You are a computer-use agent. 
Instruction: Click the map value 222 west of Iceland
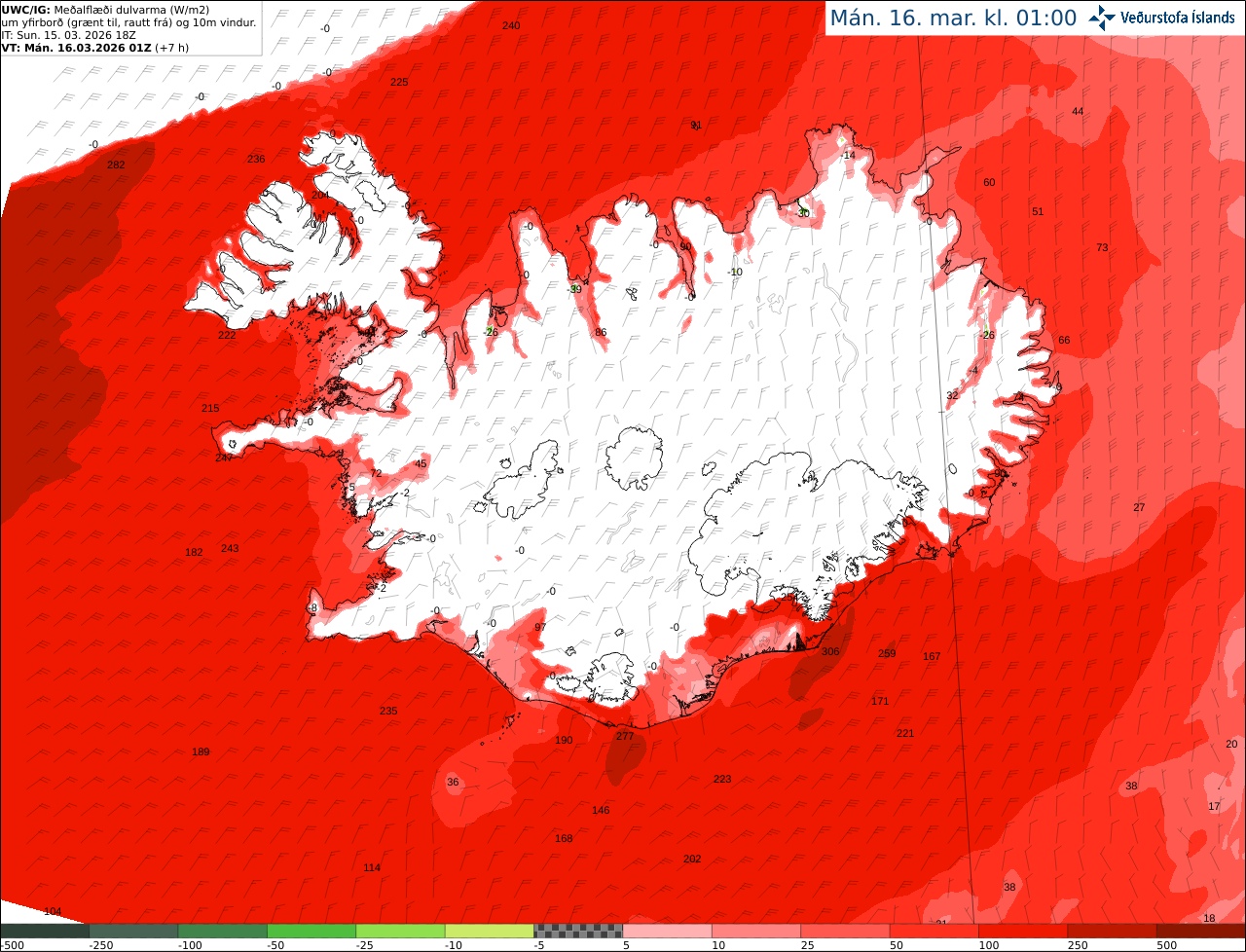227,335
